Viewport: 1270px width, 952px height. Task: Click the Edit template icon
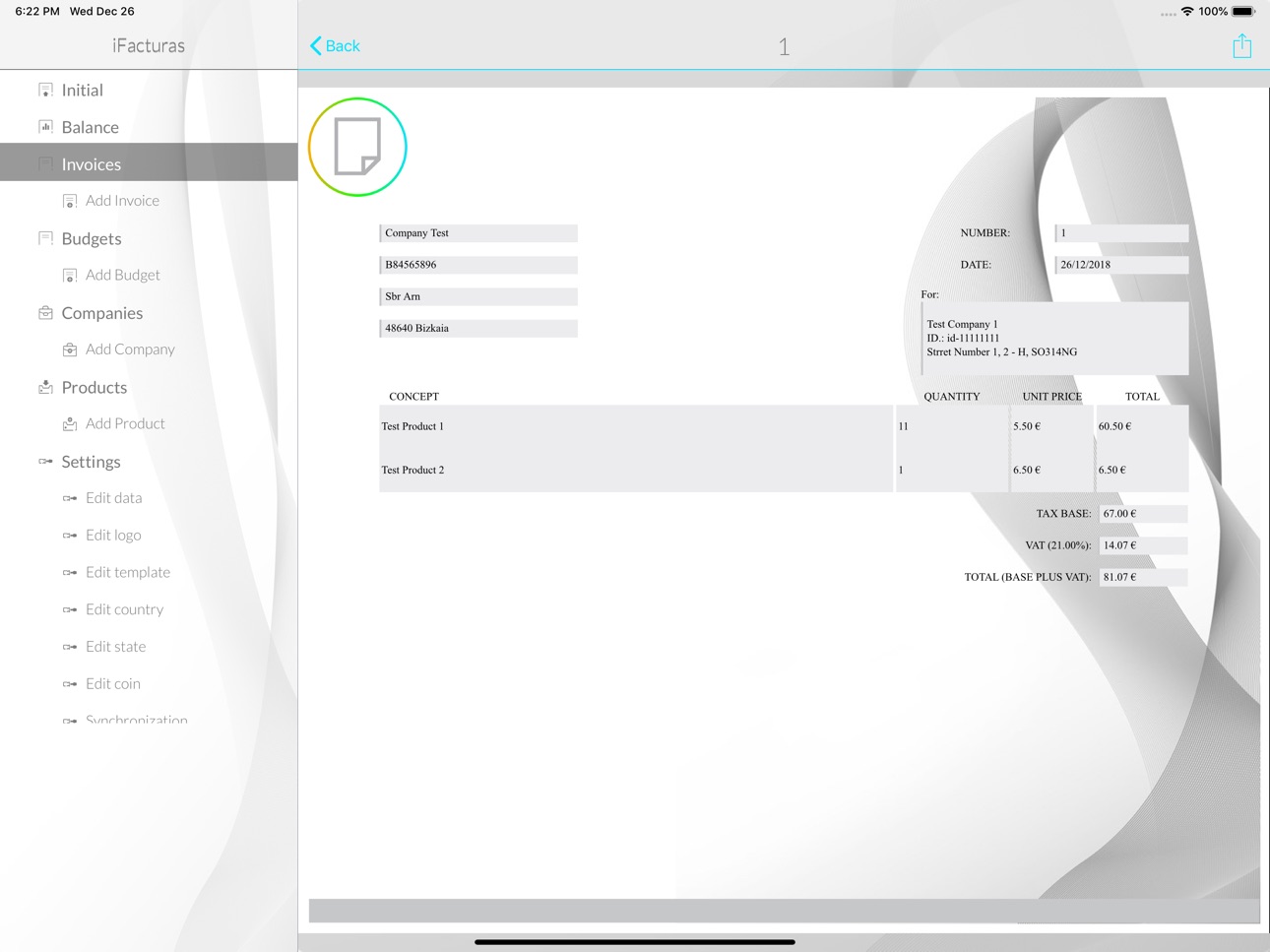coord(70,573)
